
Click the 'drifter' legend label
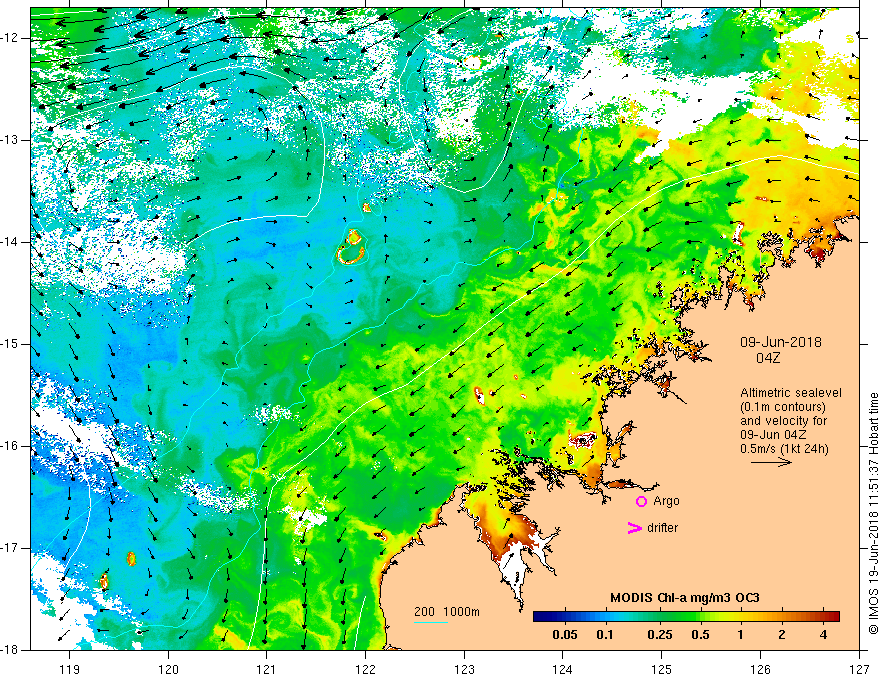click(x=662, y=528)
